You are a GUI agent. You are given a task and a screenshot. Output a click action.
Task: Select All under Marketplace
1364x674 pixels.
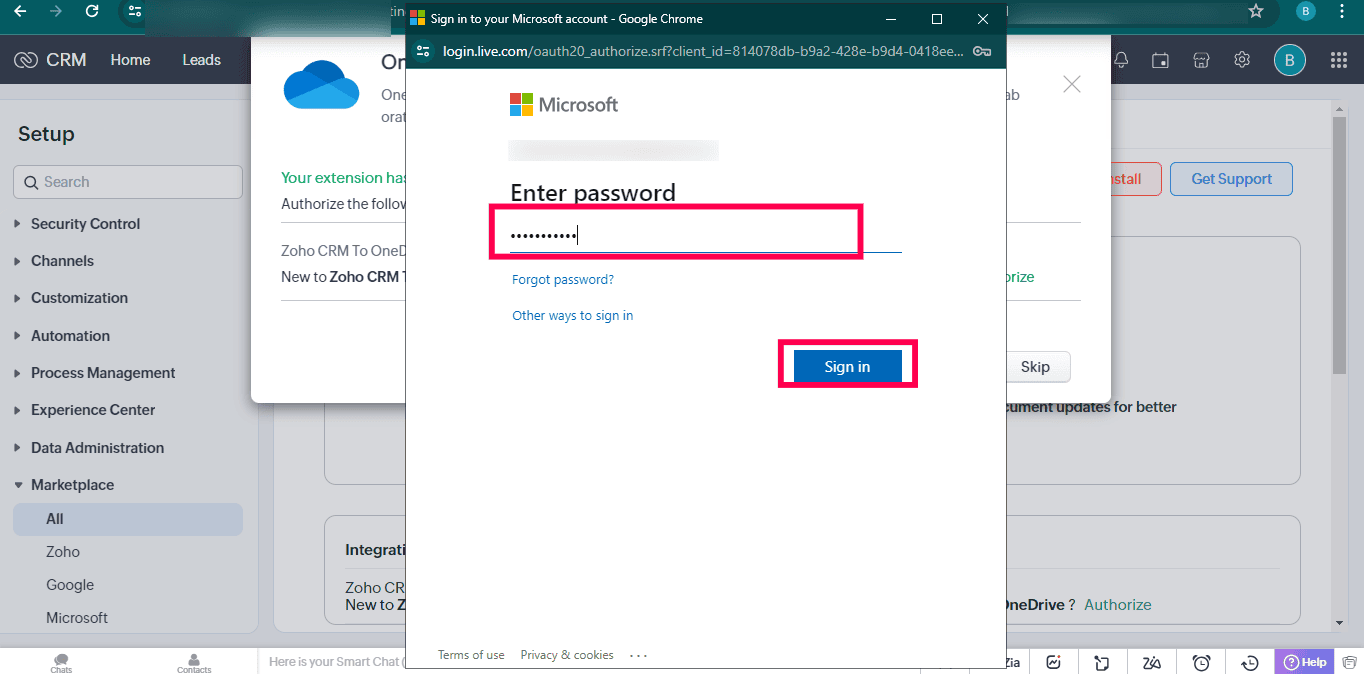[128, 519]
